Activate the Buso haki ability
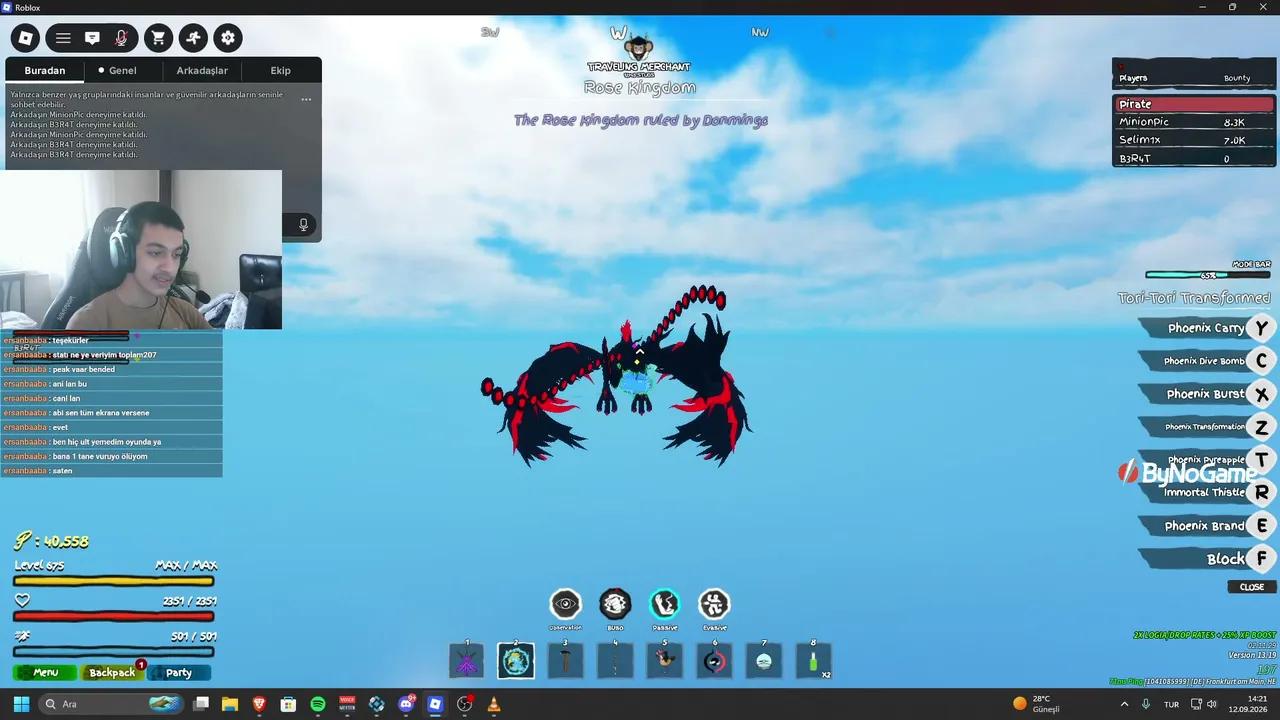1280x720 pixels. [615, 604]
